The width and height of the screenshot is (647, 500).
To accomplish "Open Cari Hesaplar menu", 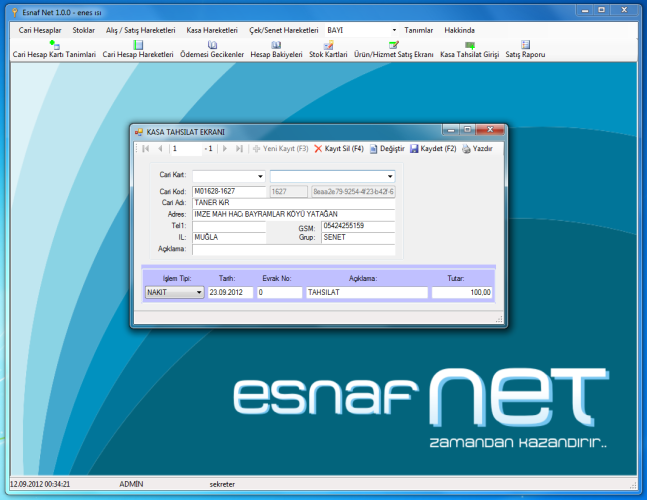I will [x=40, y=30].
